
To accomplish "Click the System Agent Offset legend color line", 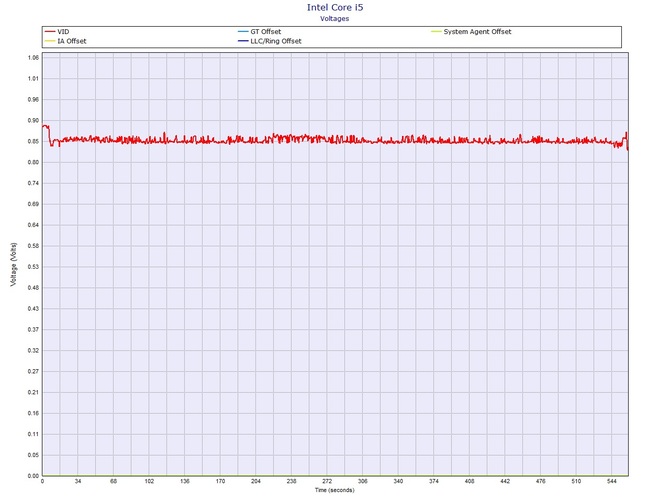I will coord(436,32).
